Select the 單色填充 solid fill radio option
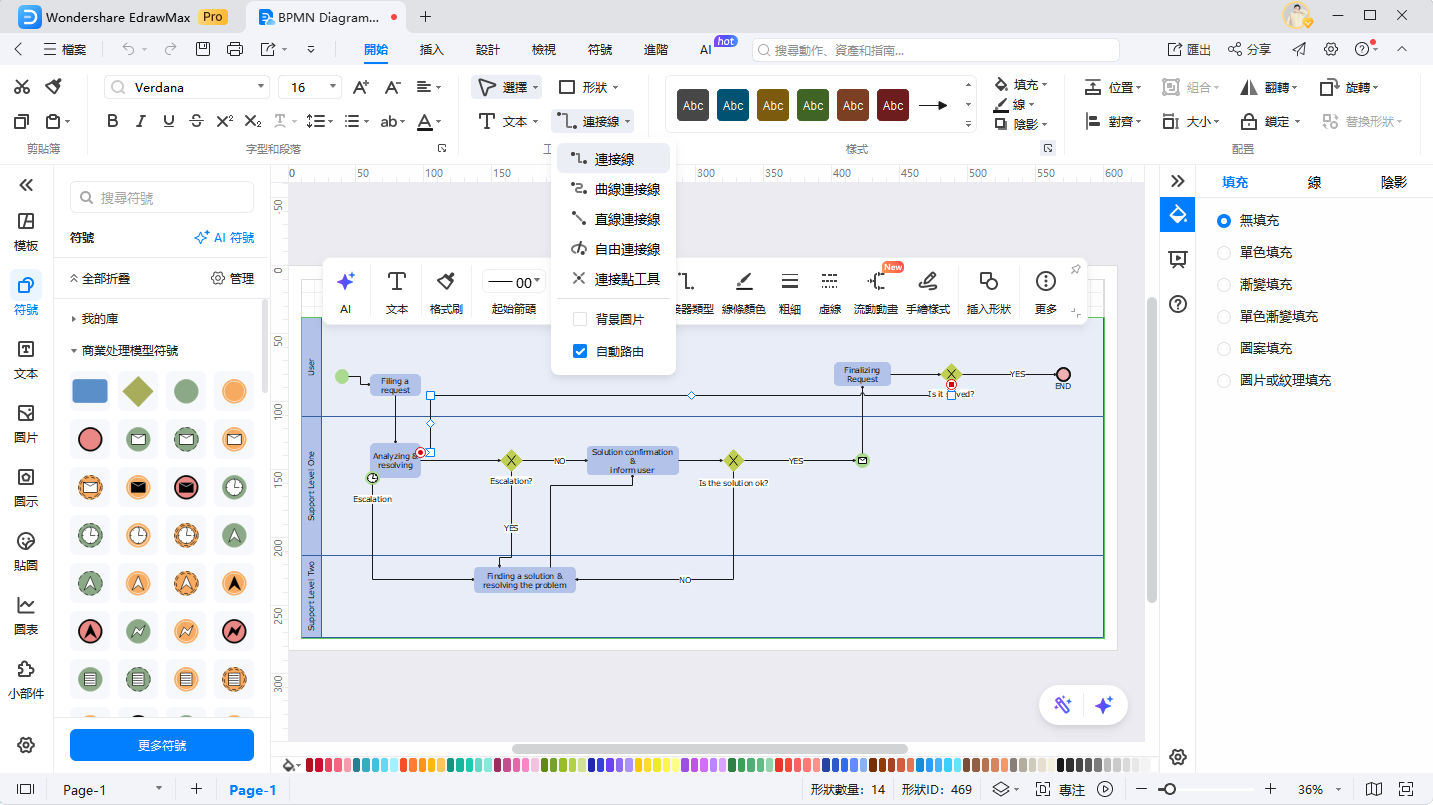The image size is (1433, 805). (x=1224, y=252)
